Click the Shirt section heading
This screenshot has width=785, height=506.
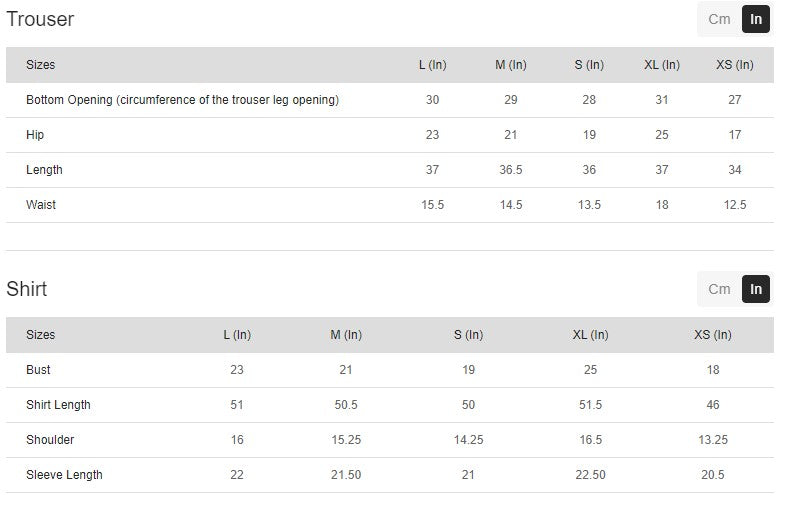point(27,289)
